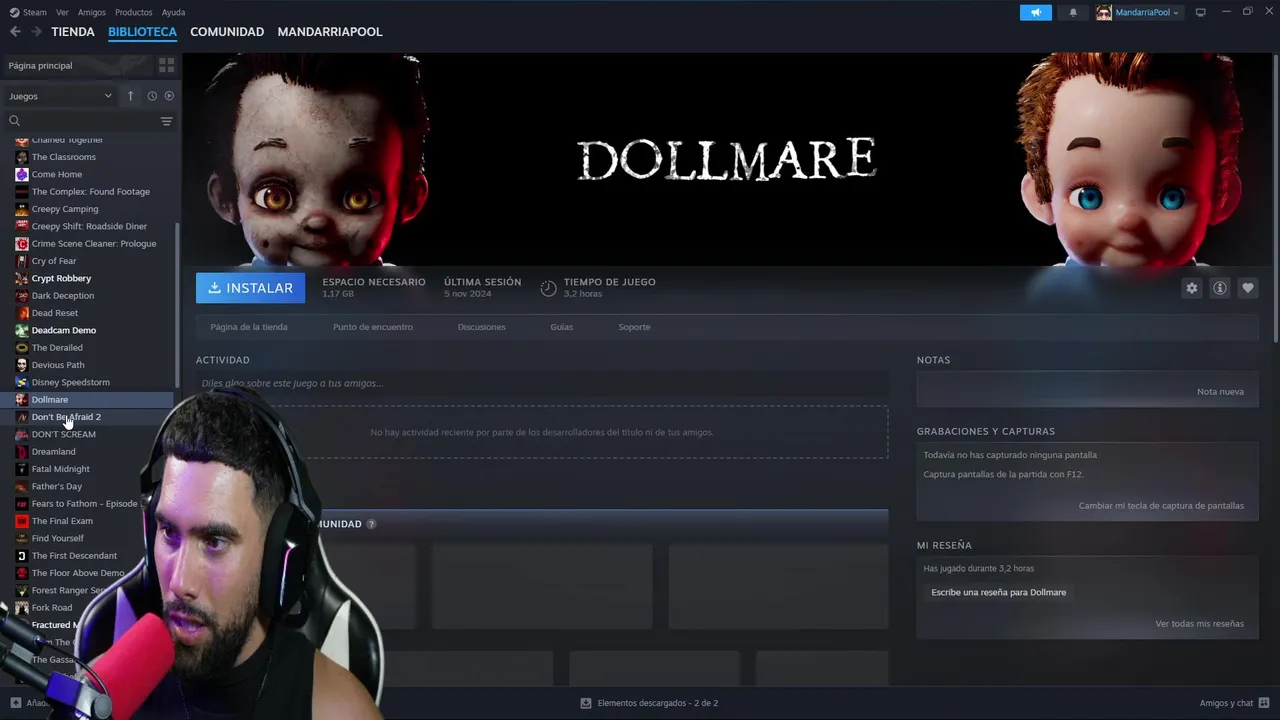Click the Crypt Robbery game icon
The width and height of the screenshot is (1280, 720).
pos(22,278)
